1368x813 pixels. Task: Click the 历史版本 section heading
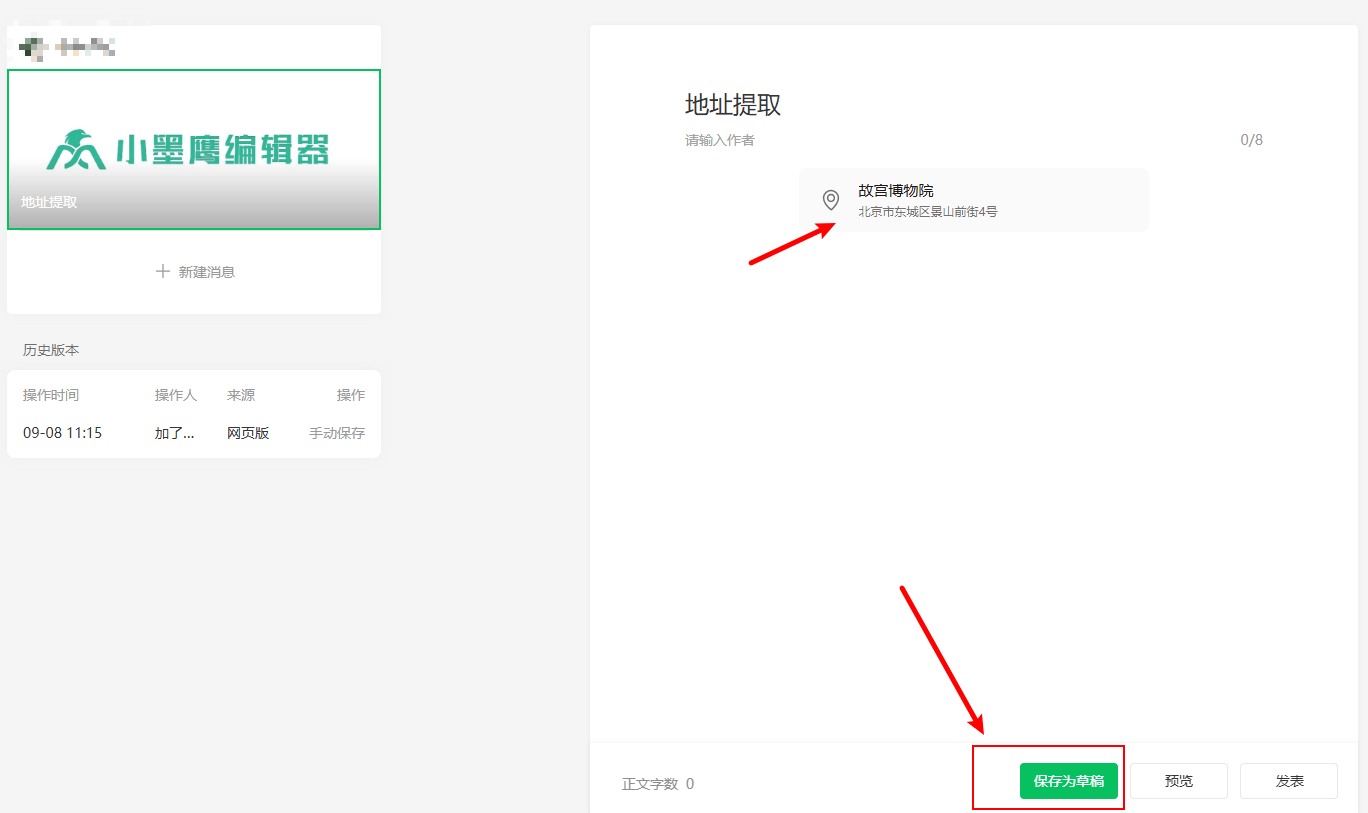pos(51,350)
